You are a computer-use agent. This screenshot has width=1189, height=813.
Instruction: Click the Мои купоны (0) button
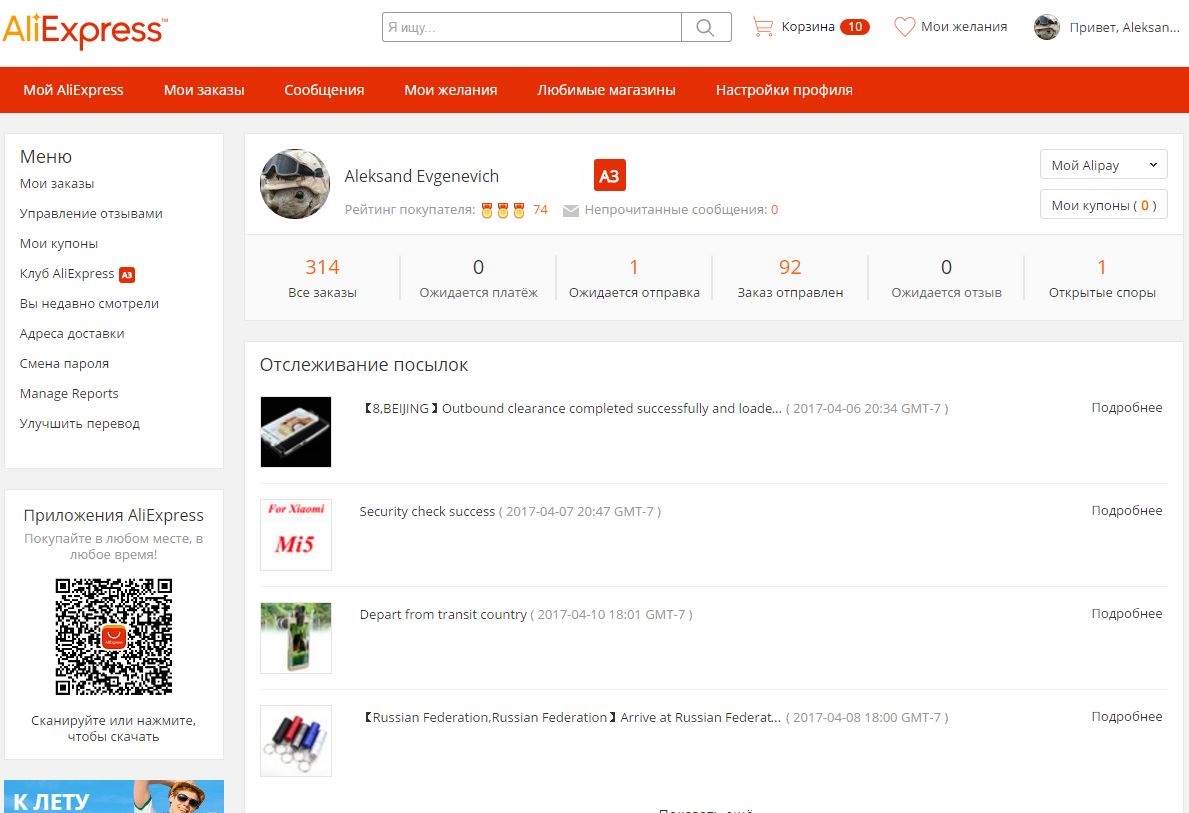click(1103, 205)
